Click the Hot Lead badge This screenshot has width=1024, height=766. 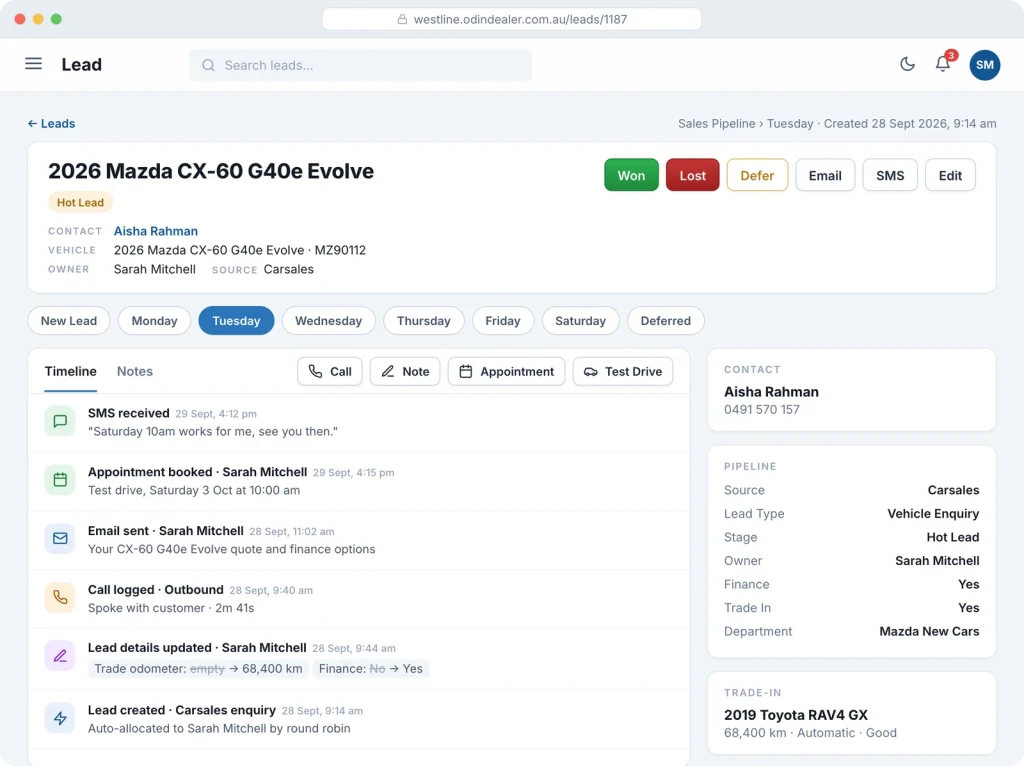[x=80, y=202]
